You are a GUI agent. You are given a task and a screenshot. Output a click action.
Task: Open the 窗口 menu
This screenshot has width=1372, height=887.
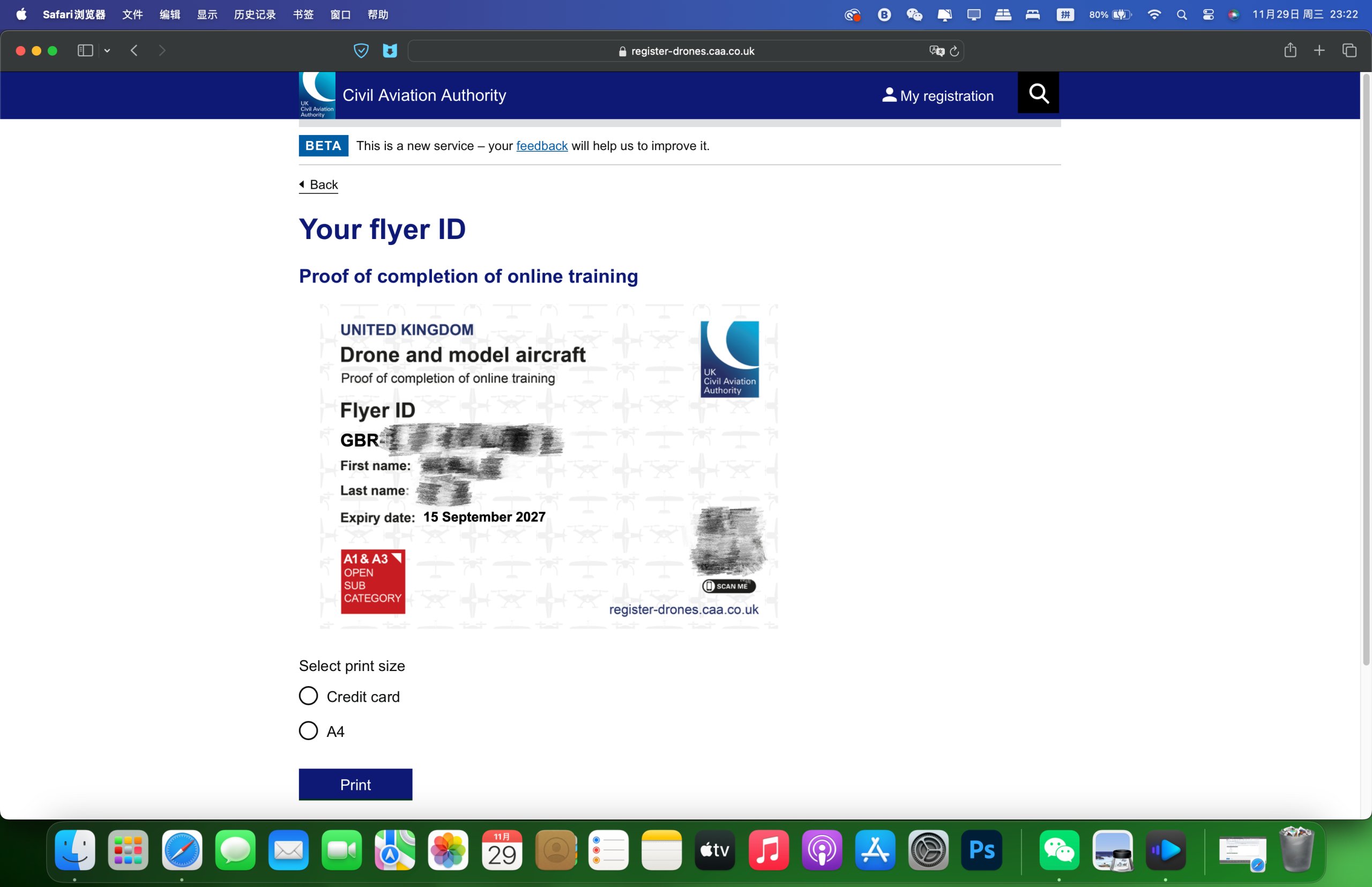click(x=340, y=14)
